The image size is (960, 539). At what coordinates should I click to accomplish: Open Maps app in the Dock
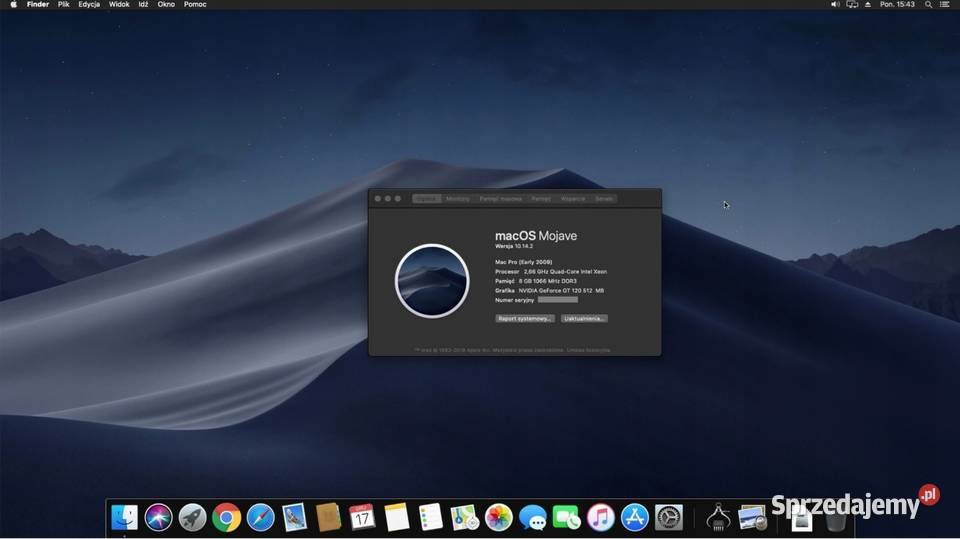tap(465, 518)
